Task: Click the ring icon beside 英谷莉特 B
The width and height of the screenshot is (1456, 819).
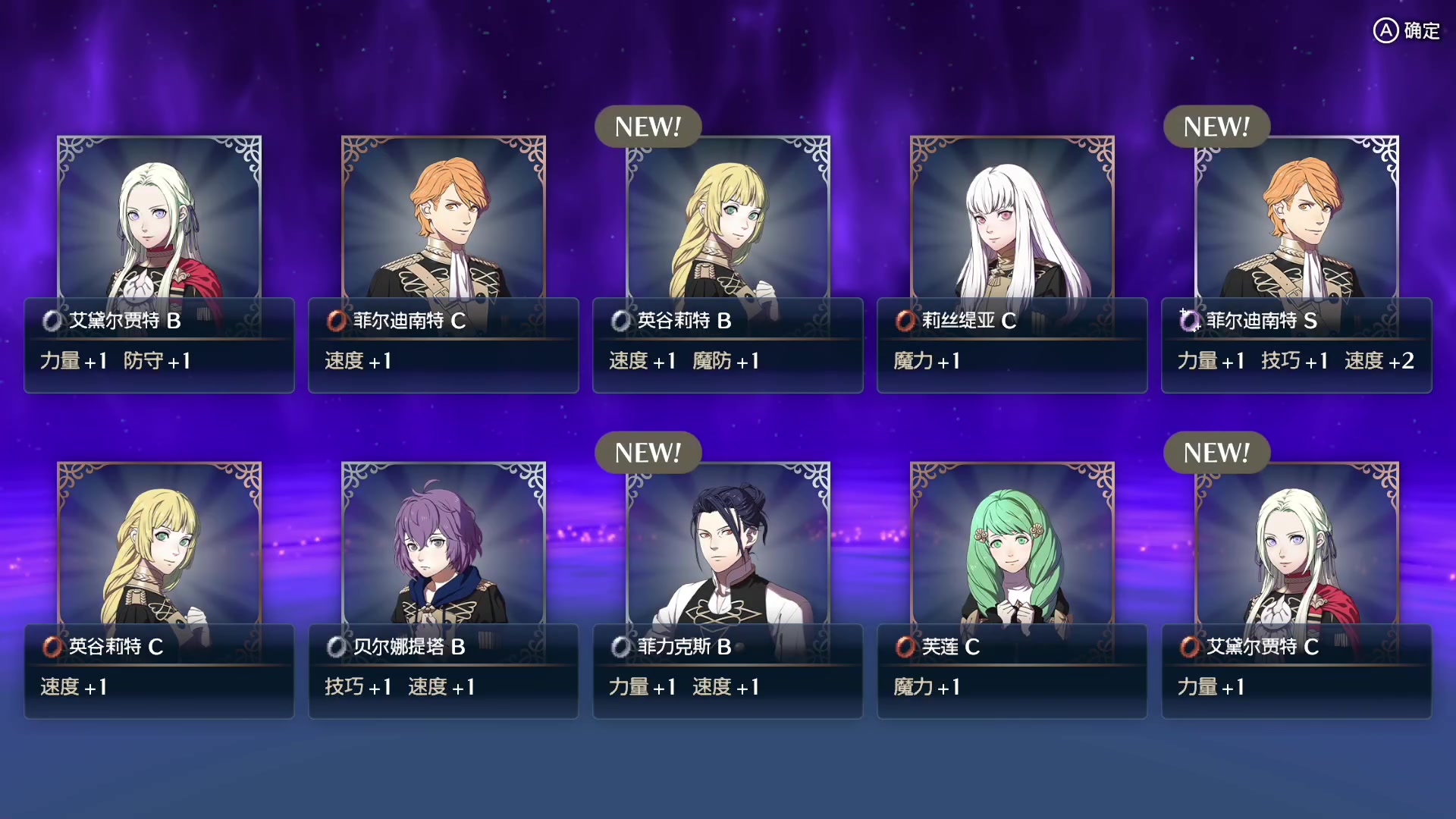Action: [621, 321]
